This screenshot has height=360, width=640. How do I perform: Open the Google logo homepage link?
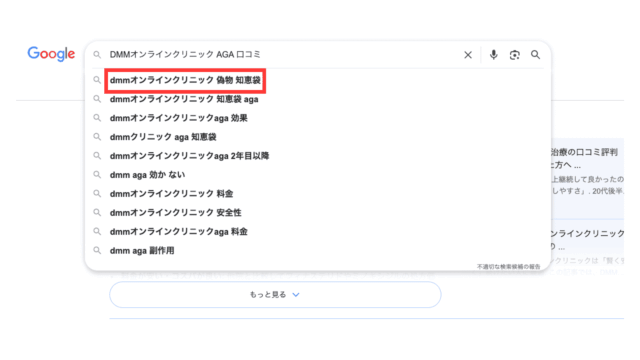[x=51, y=53]
